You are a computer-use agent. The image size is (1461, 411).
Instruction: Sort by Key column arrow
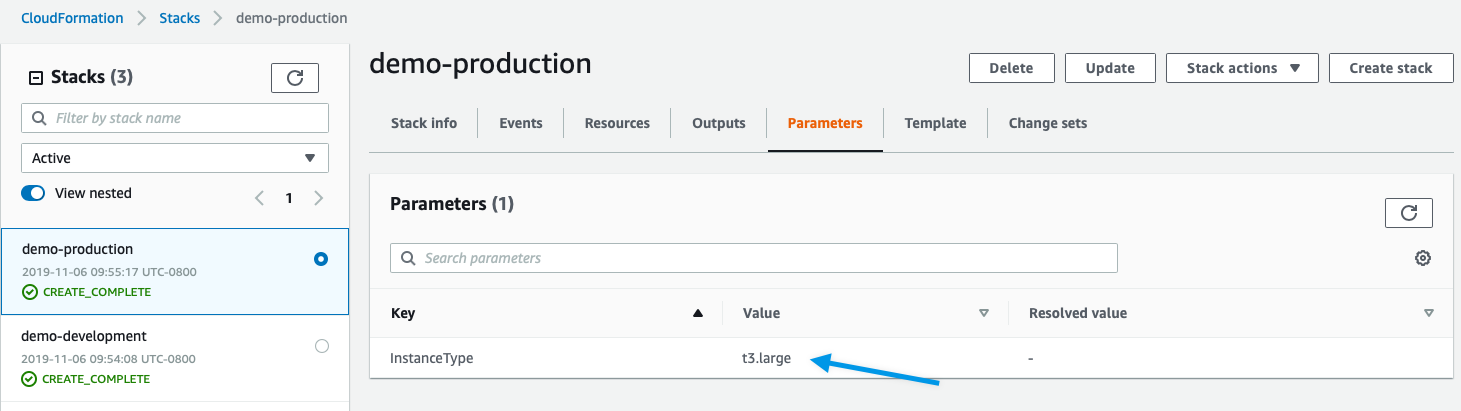pos(698,313)
